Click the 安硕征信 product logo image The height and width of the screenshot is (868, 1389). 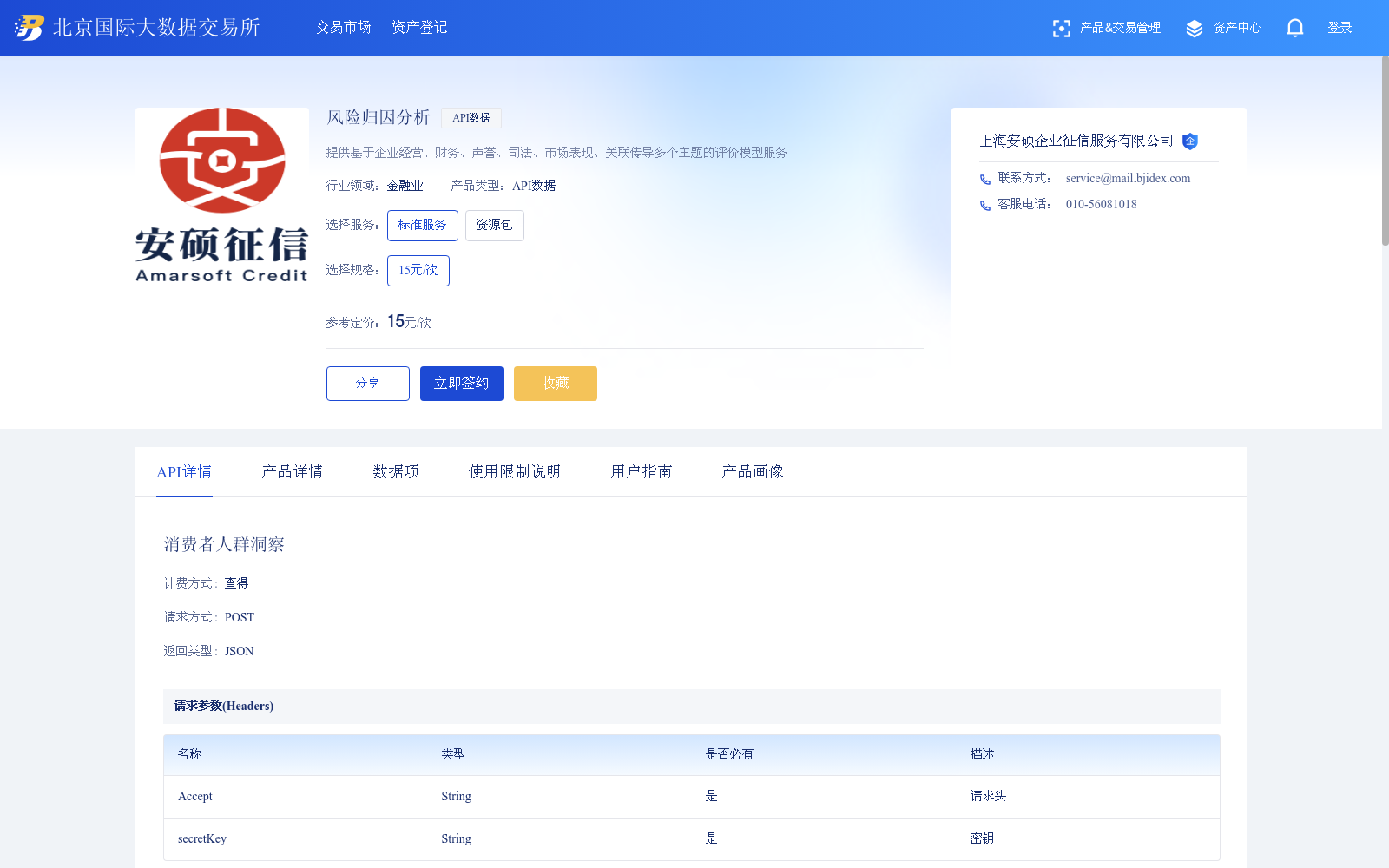[222, 194]
